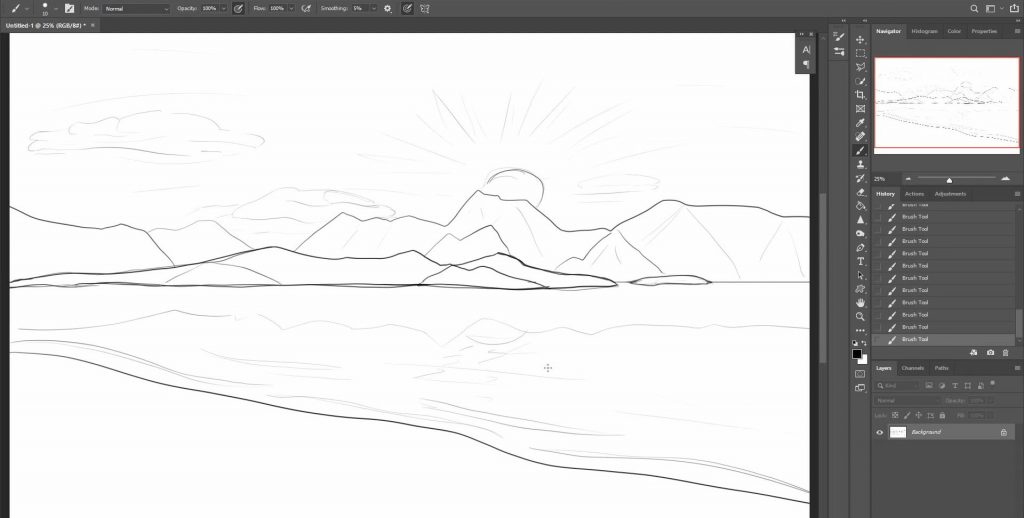Viewport: 1024px width, 518px height.
Task: Switch to the Actions tab
Action: coord(914,194)
